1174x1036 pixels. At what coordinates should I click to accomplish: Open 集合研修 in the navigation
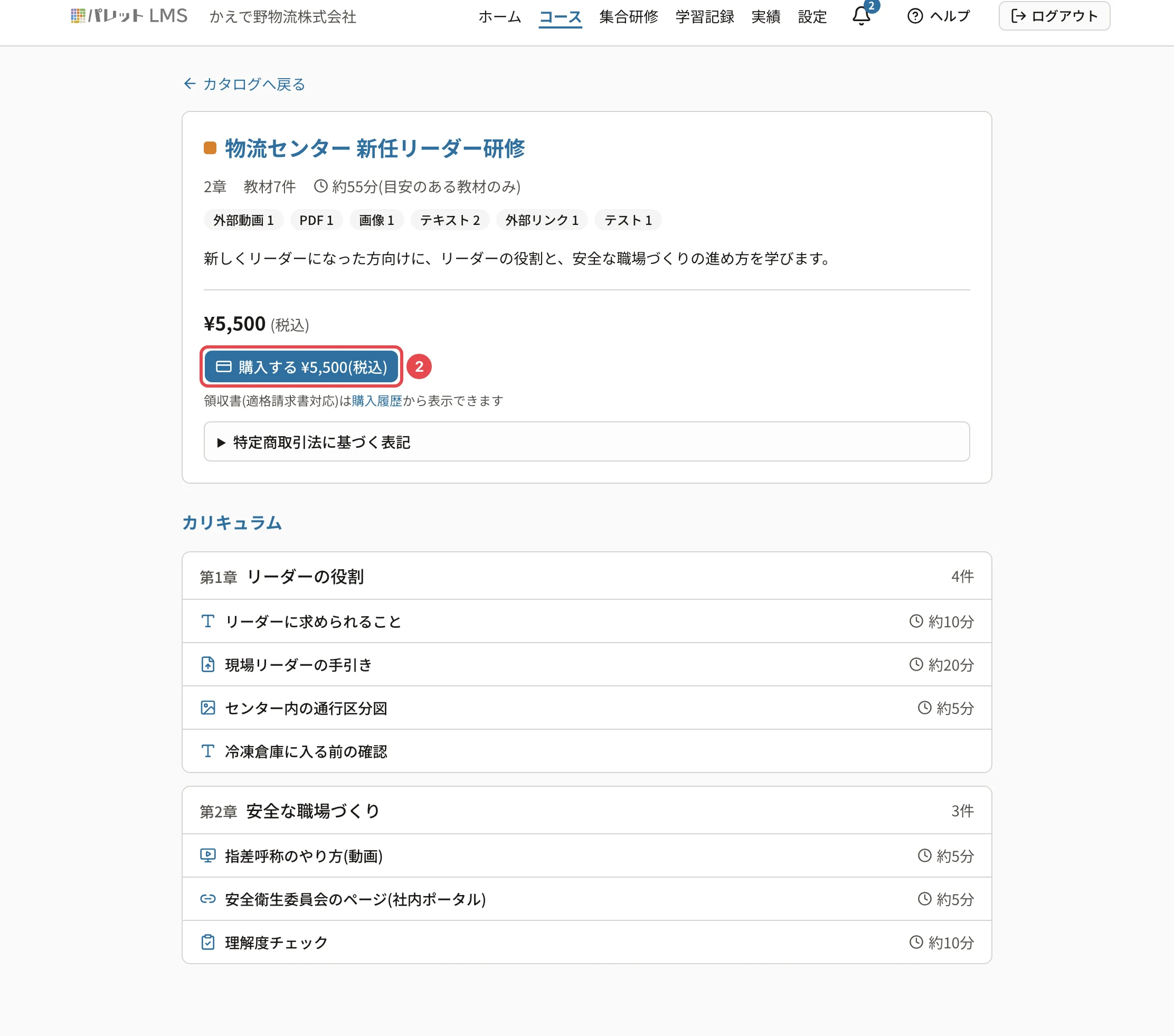tap(628, 17)
